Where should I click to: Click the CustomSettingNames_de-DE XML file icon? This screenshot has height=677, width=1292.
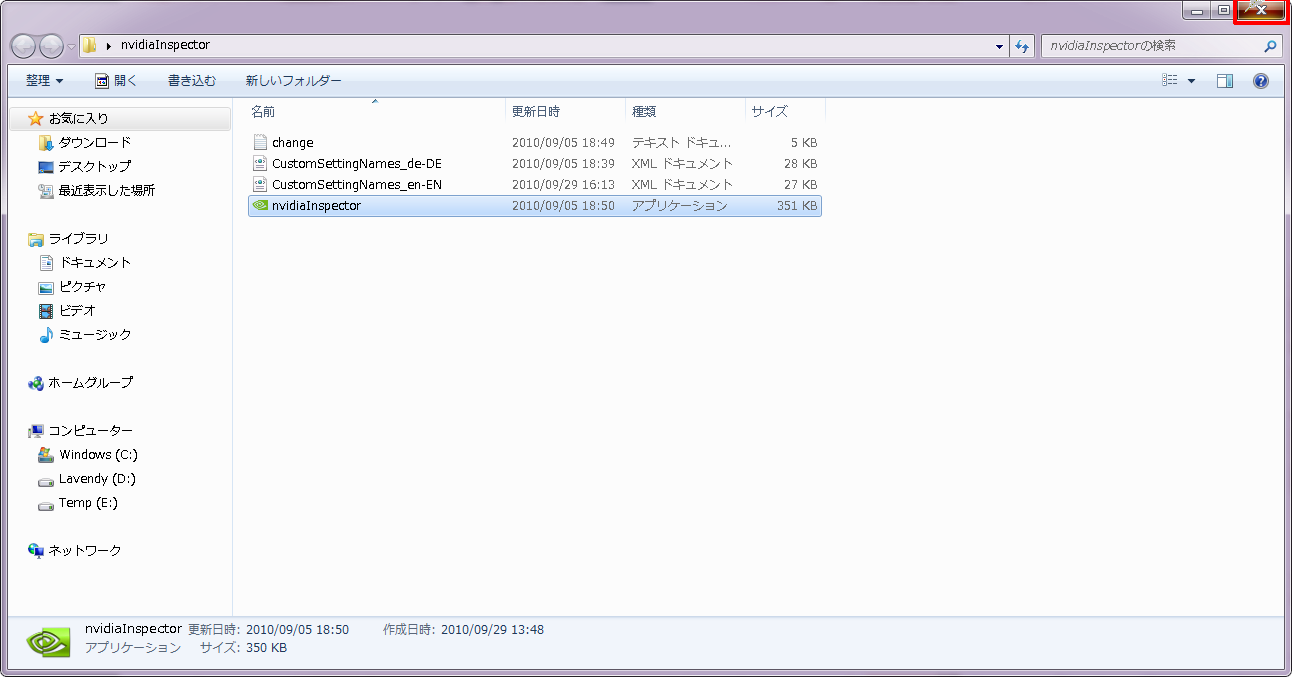(x=260, y=163)
